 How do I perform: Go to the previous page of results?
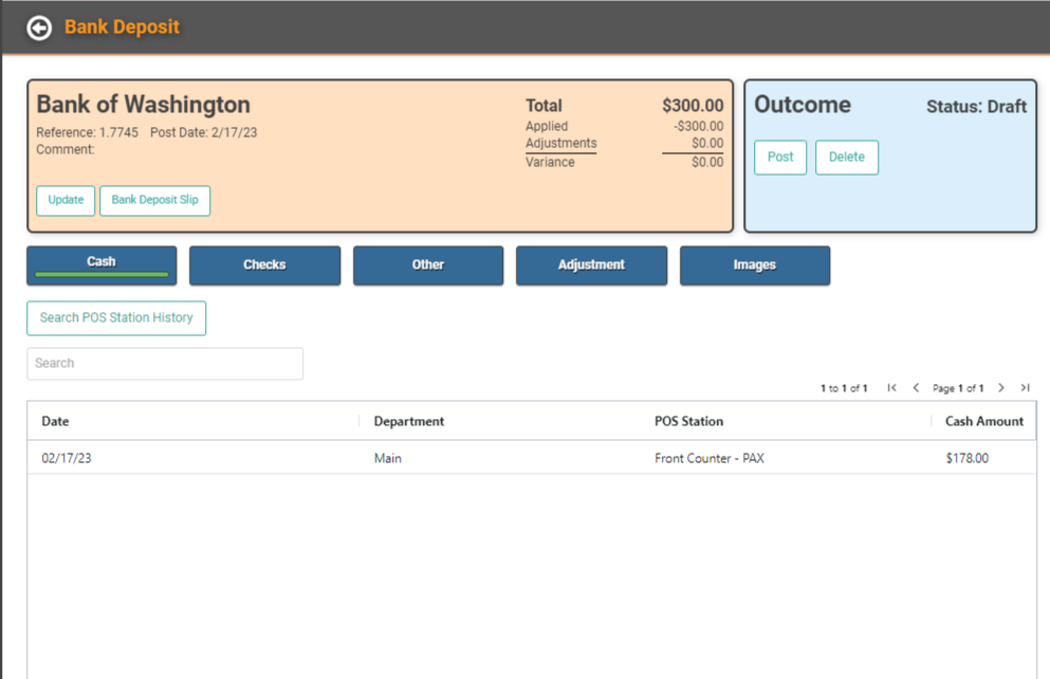[x=916, y=388]
